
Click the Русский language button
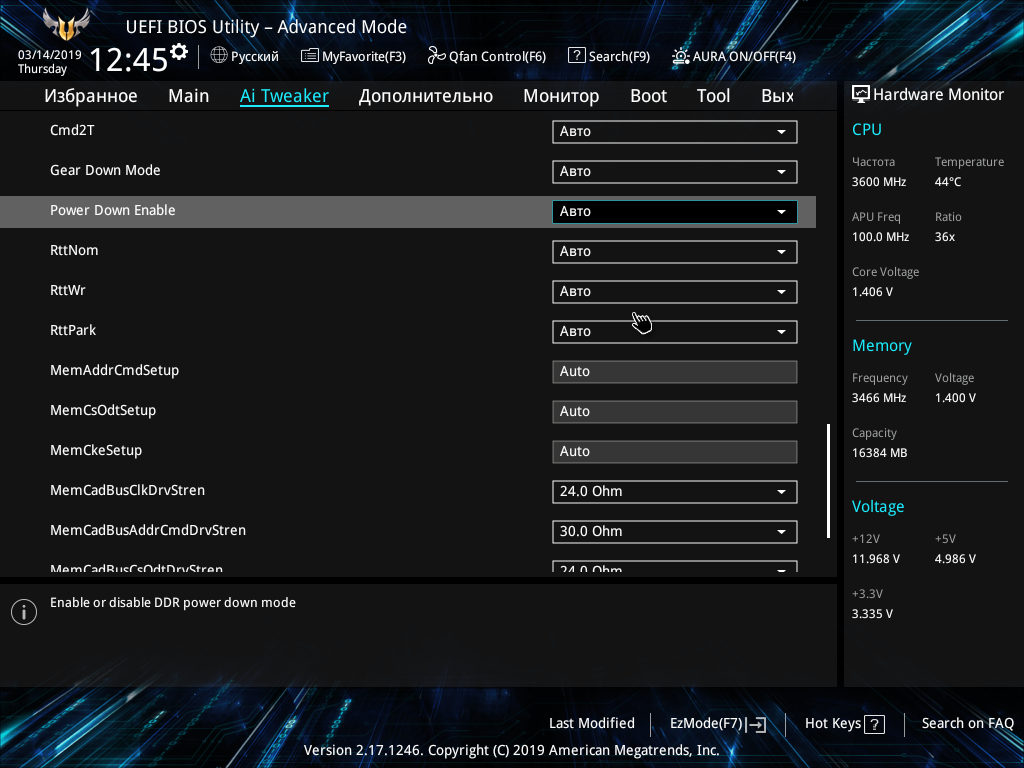pyautogui.click(x=245, y=56)
